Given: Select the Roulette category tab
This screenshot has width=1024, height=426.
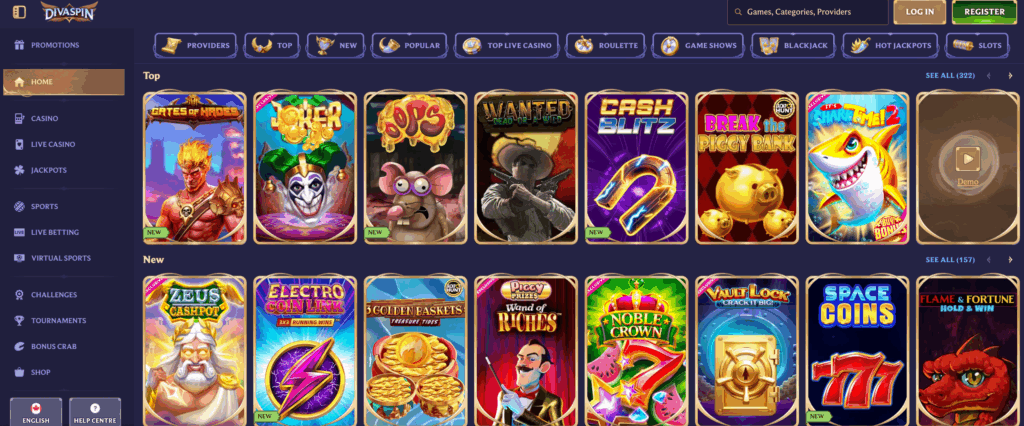Looking at the screenshot, I should (605, 46).
